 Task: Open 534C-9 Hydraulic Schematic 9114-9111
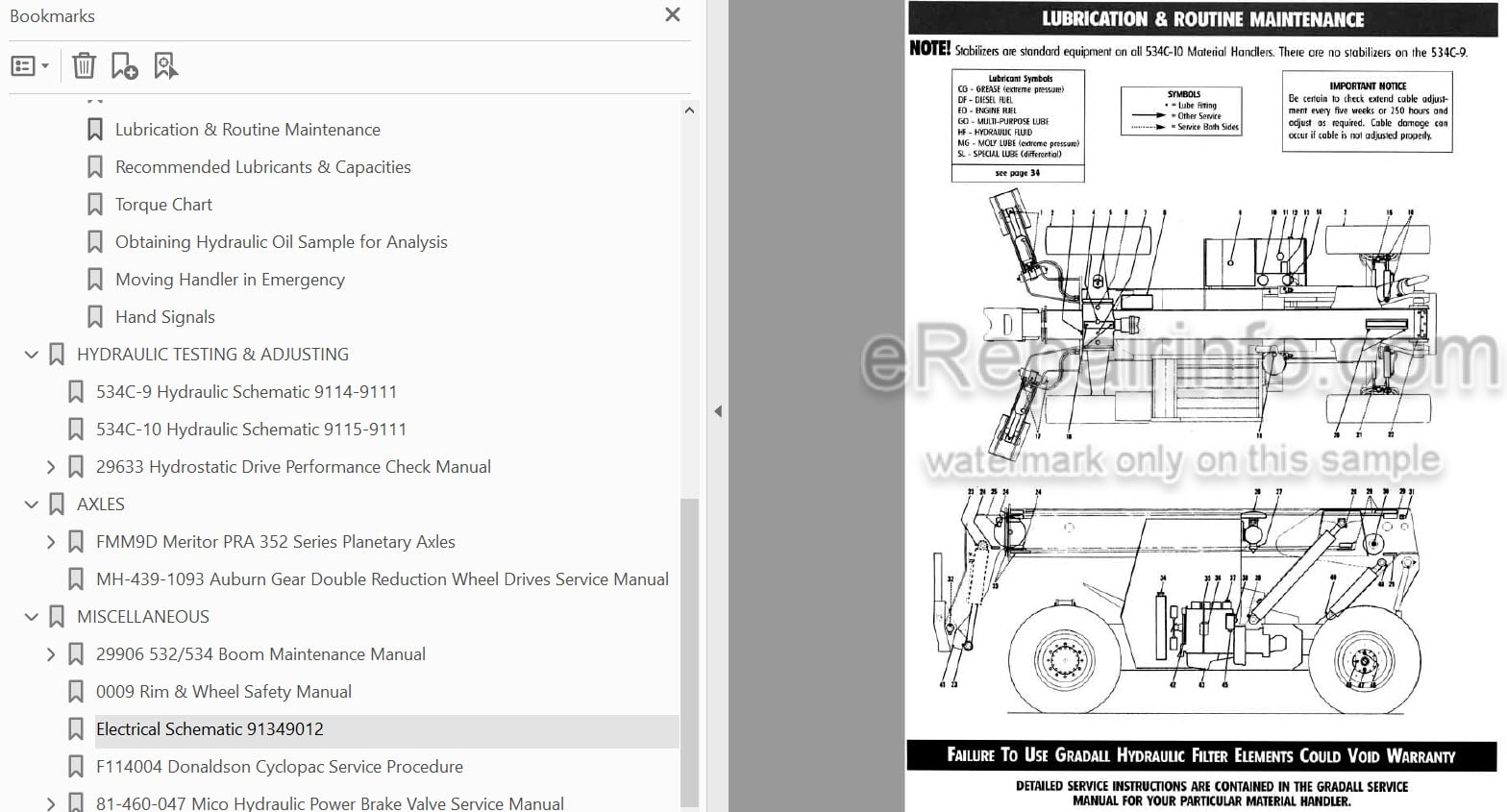click(246, 392)
